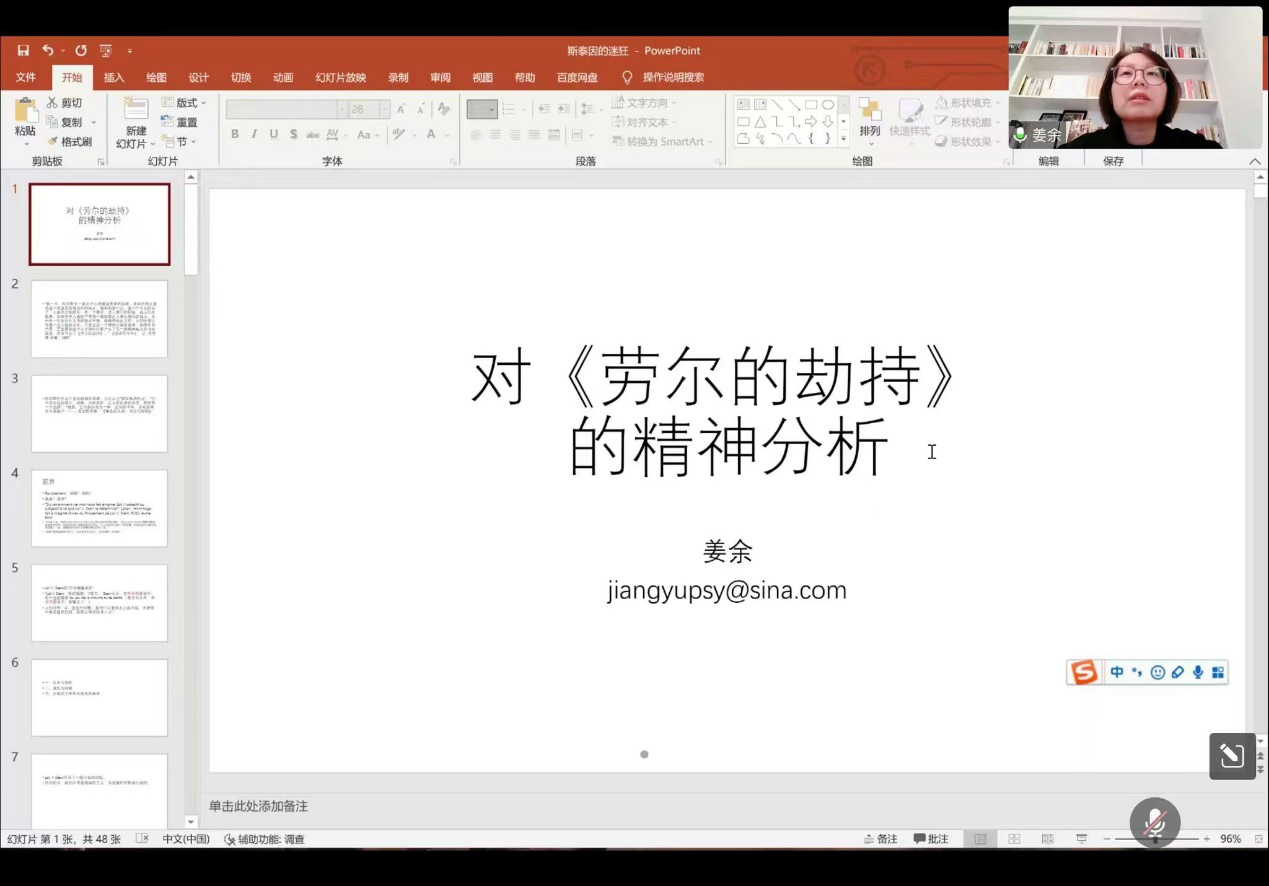Click the Undo arrow icon
This screenshot has width=1269, height=886.
point(47,51)
